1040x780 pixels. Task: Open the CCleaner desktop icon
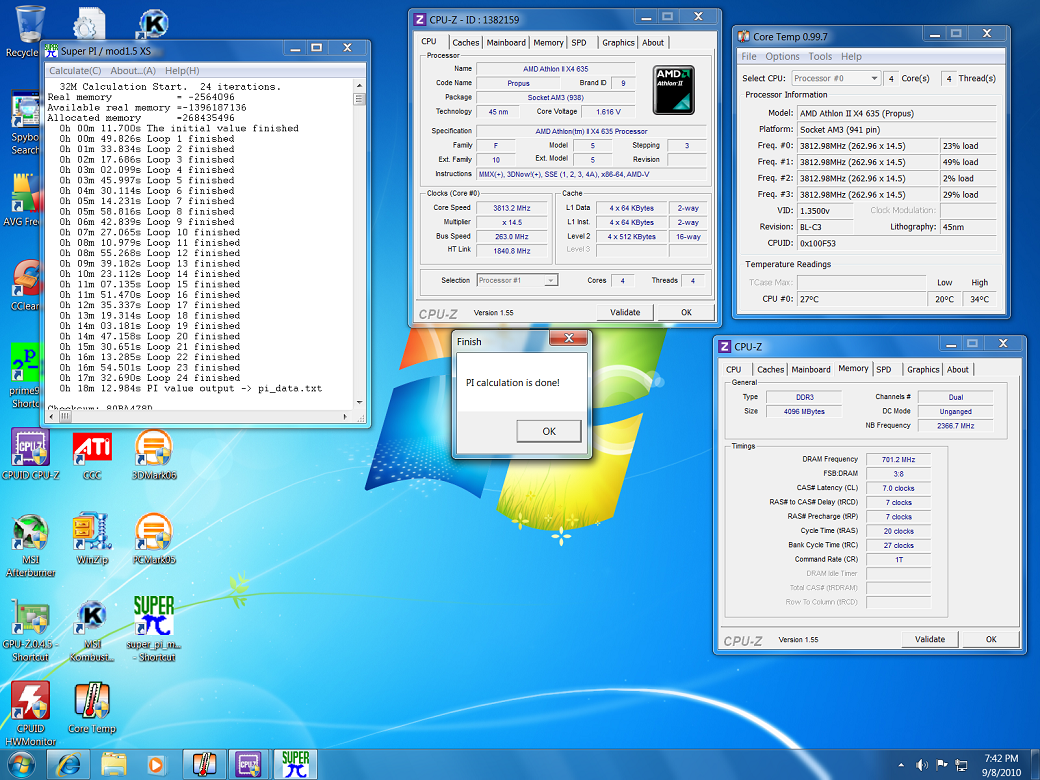[x=25, y=285]
